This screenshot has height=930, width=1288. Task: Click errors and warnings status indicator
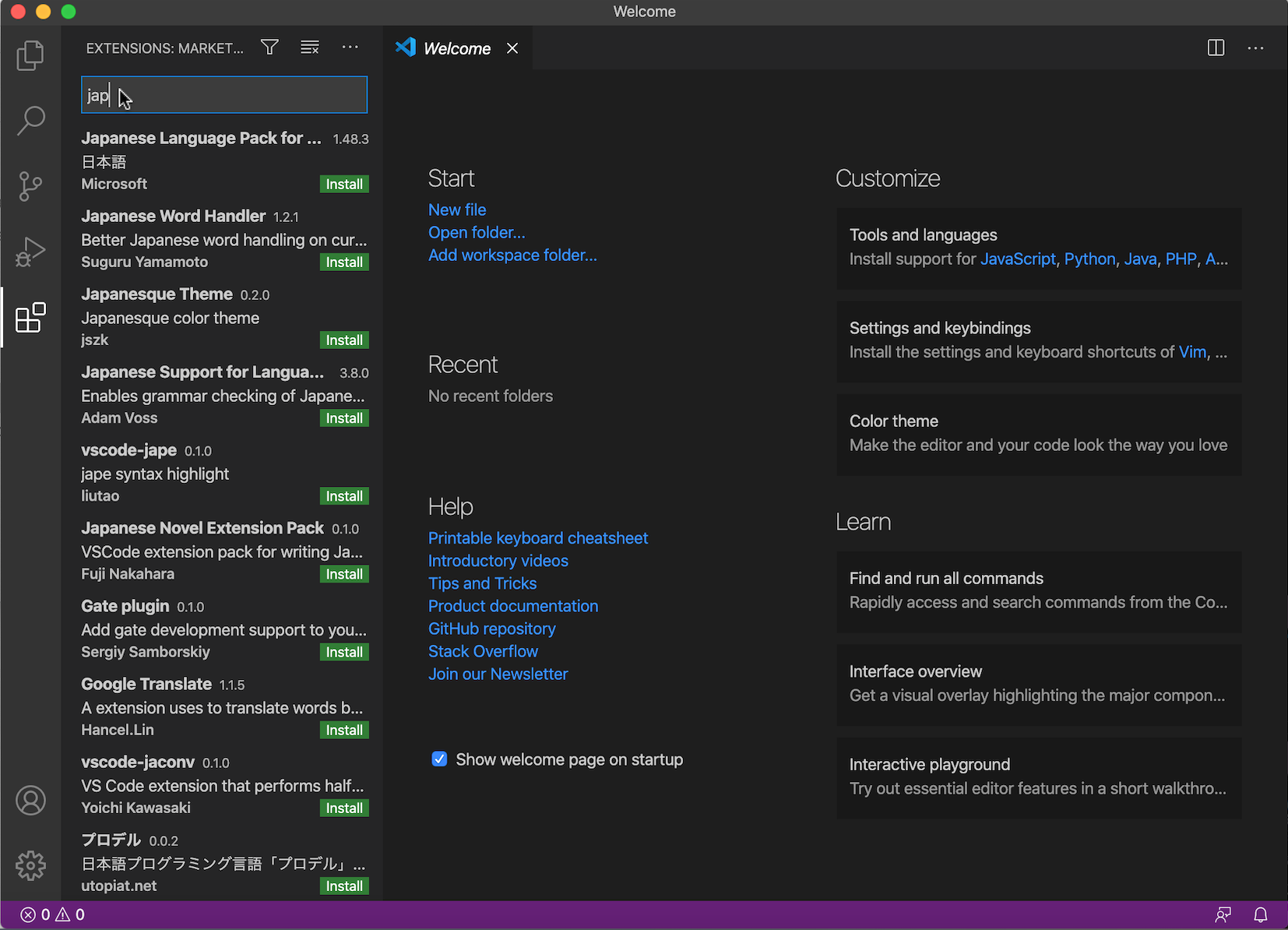click(52, 914)
